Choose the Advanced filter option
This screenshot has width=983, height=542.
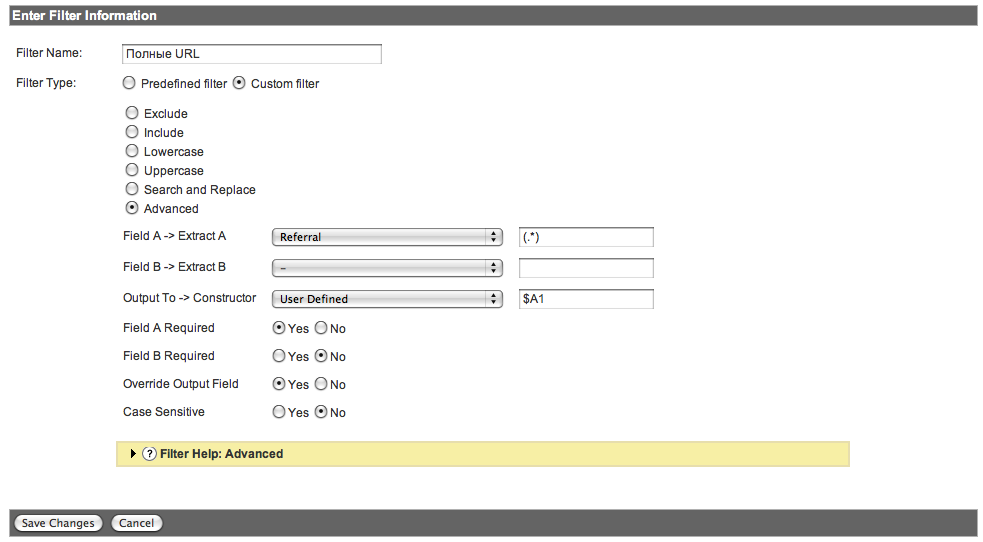tap(132, 207)
